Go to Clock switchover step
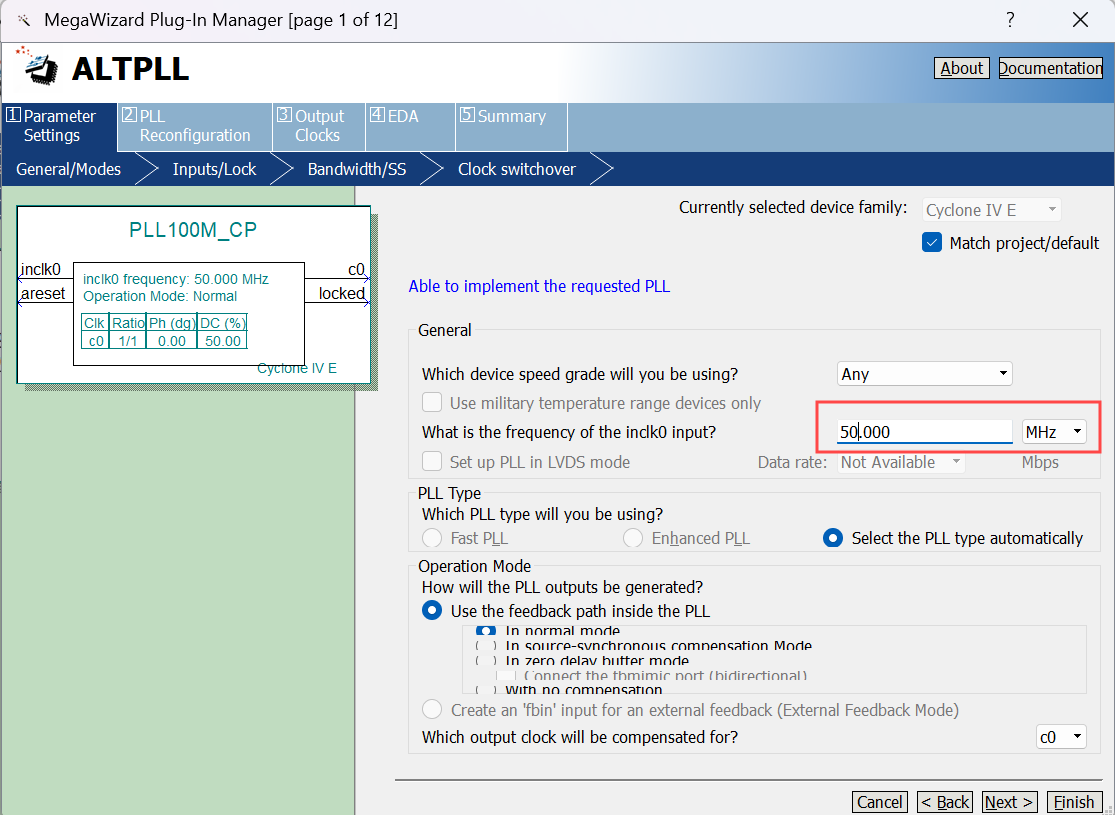Image resolution: width=1115 pixels, height=815 pixels. pos(517,169)
